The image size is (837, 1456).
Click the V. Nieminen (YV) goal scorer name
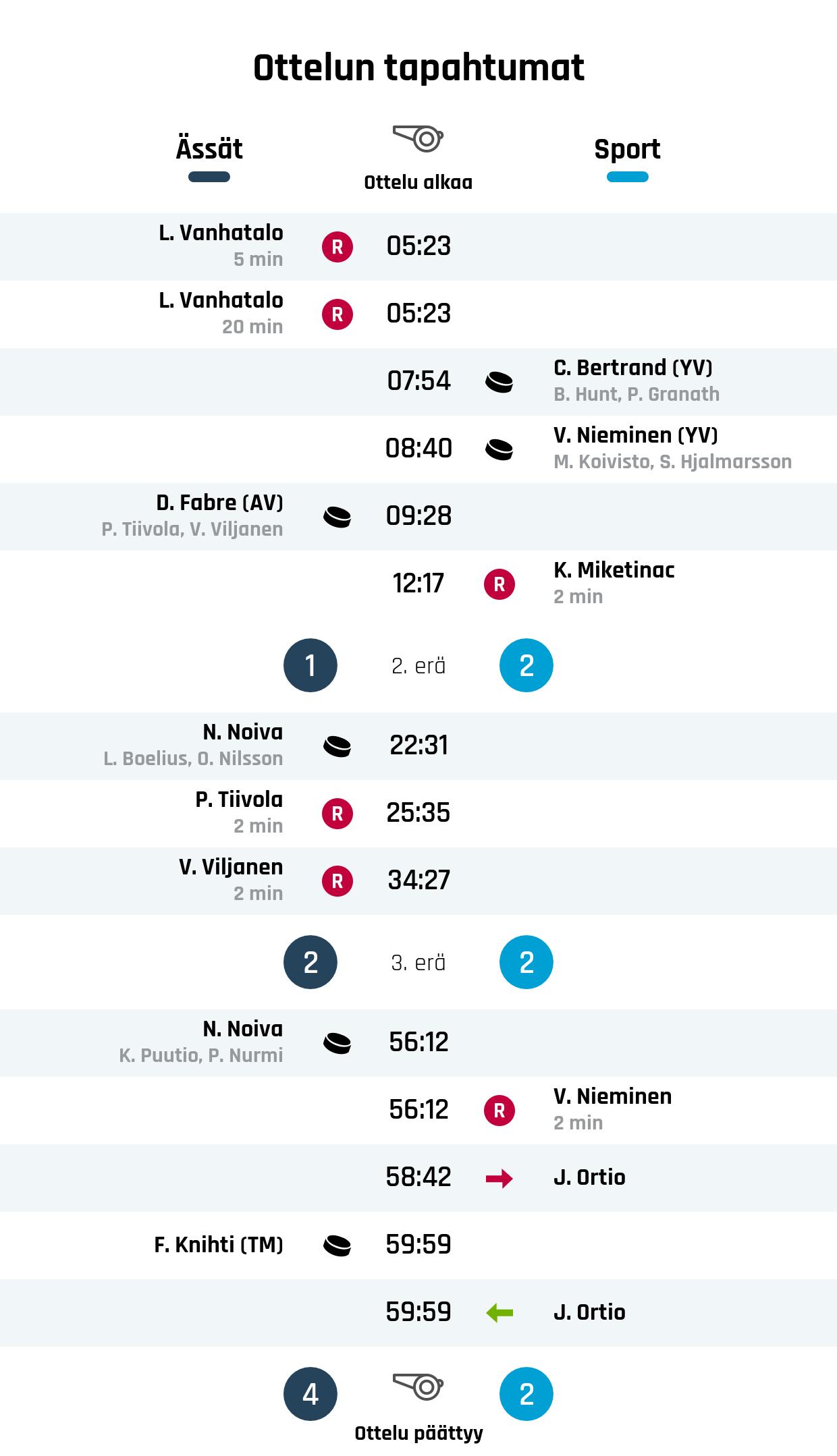[x=635, y=435]
